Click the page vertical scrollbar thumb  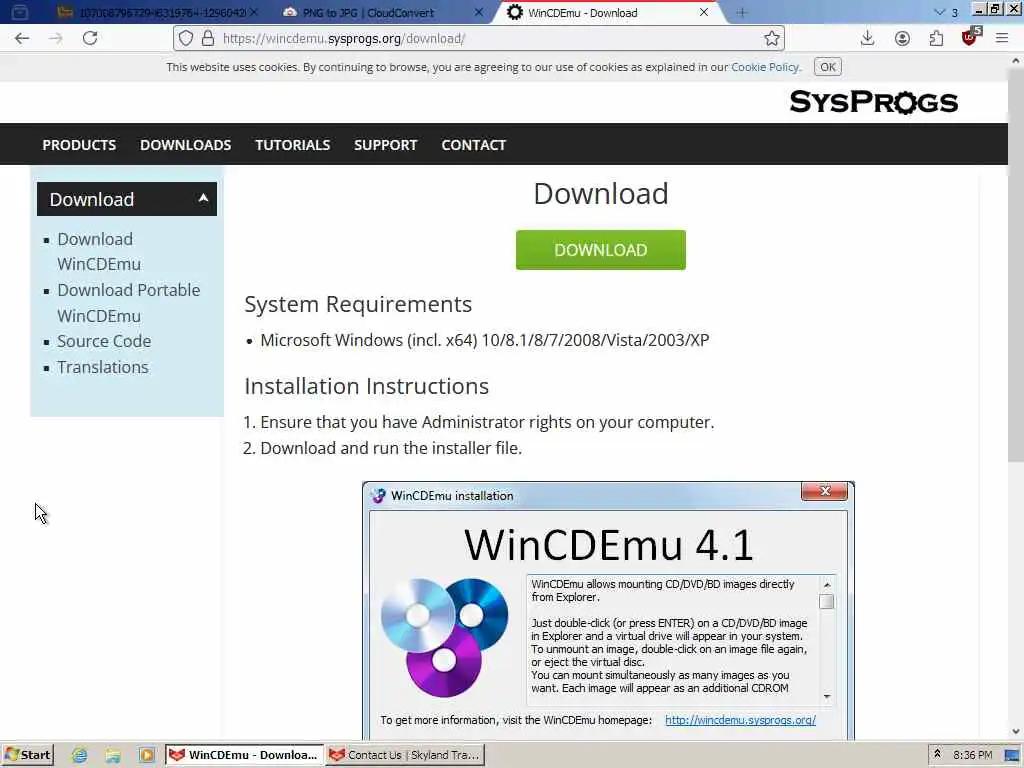[1016, 264]
